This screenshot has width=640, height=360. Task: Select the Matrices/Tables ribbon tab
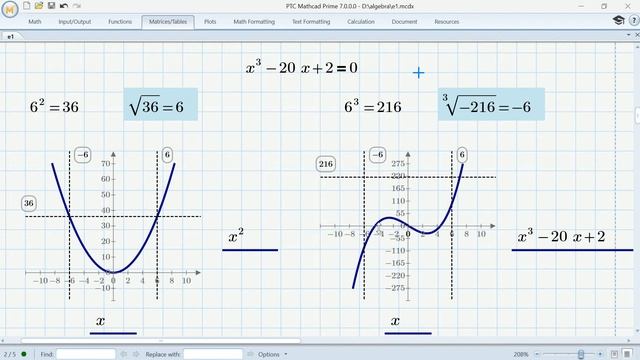pos(168,22)
